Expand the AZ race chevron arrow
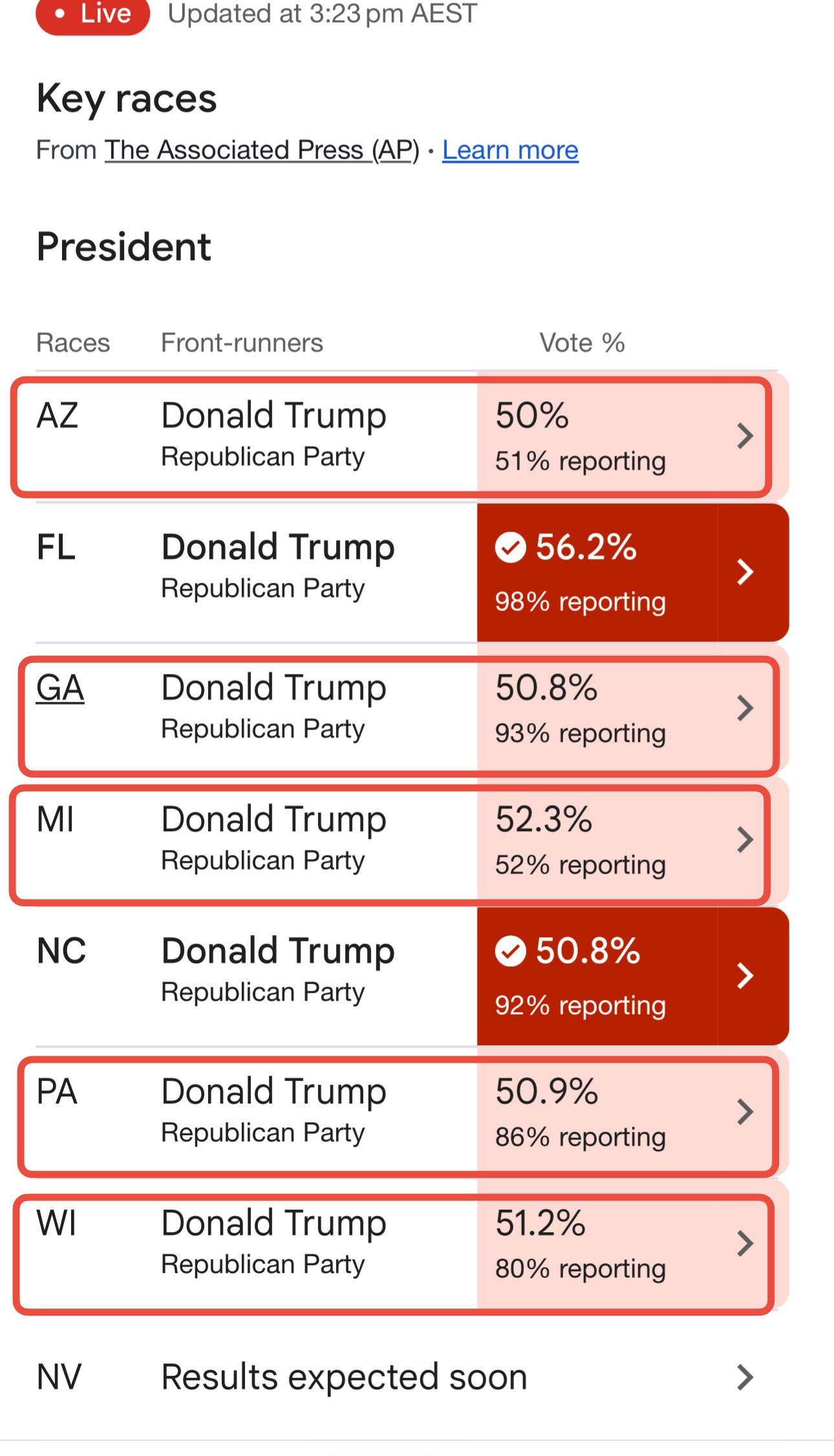This screenshot has height=1456, width=834. [x=745, y=436]
